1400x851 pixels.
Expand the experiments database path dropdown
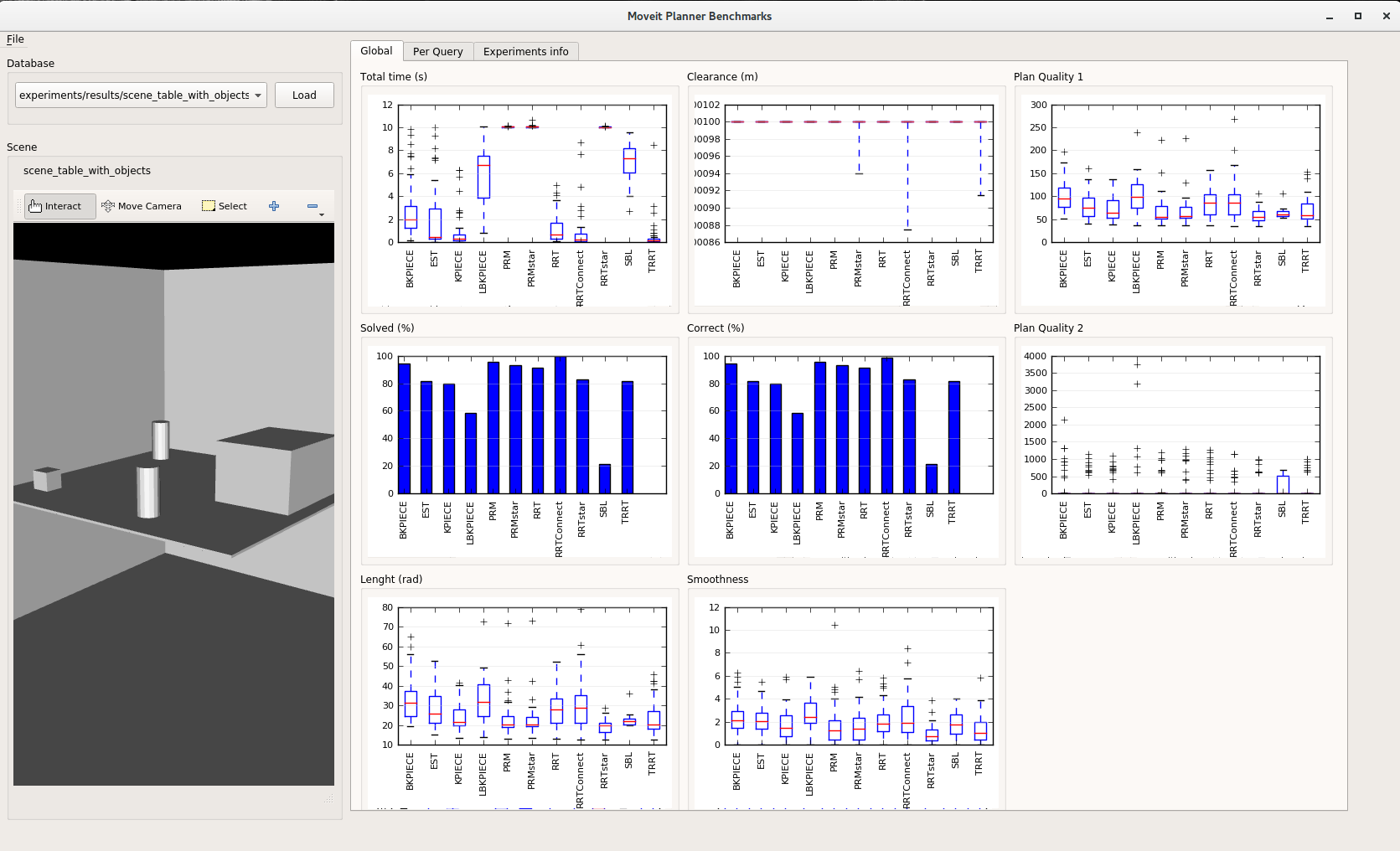(x=257, y=95)
